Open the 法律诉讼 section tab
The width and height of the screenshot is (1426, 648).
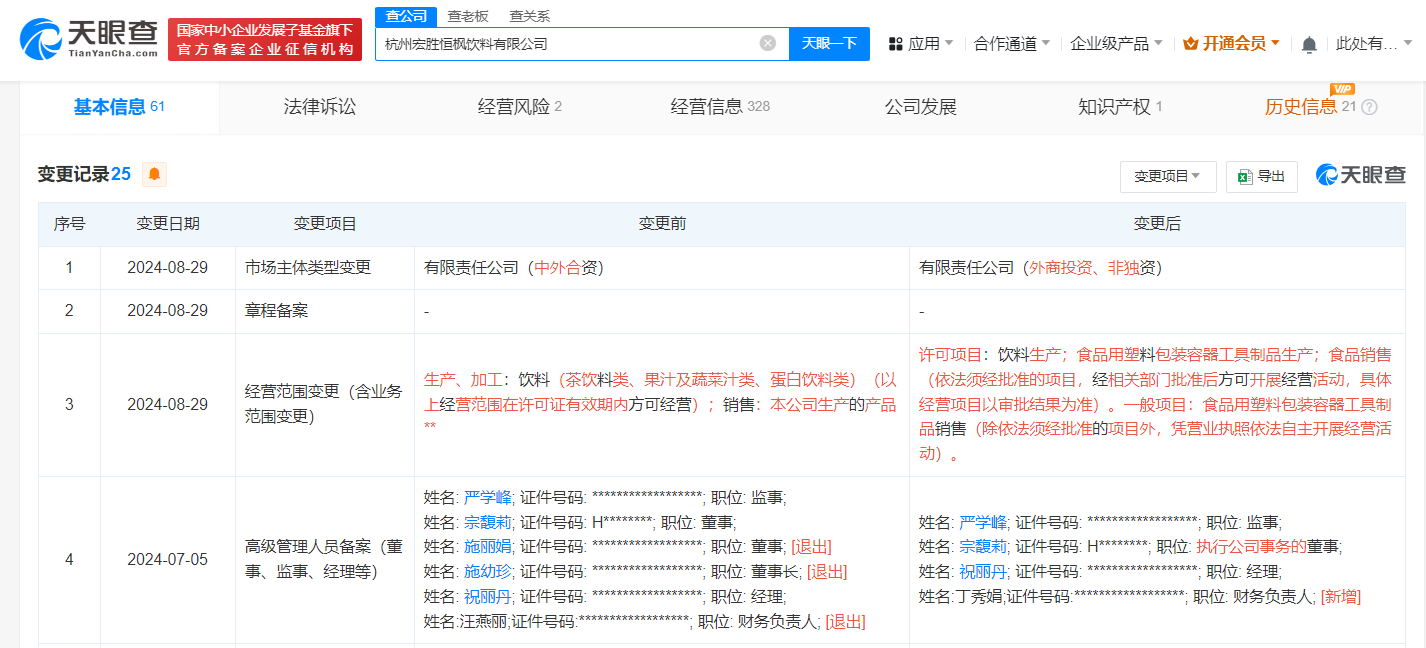point(320,106)
